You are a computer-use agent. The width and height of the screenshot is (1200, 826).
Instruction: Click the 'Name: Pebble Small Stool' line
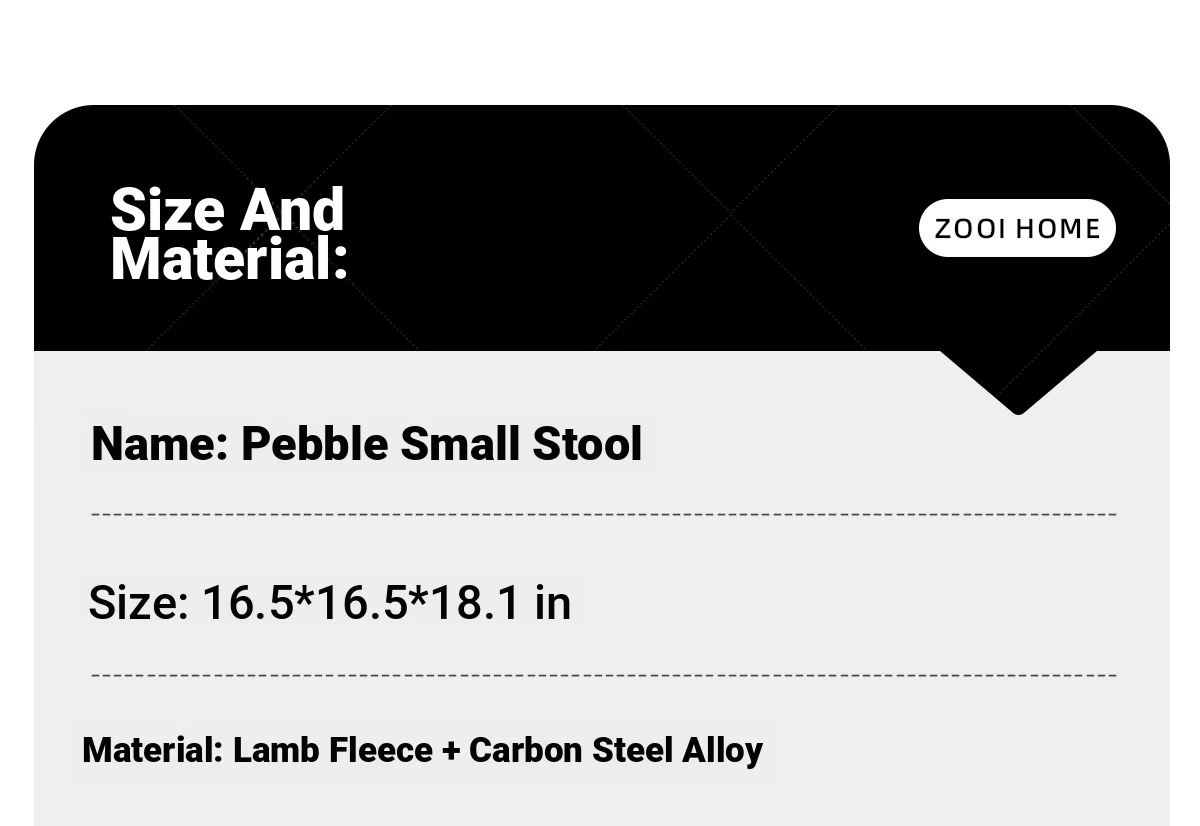(x=366, y=444)
